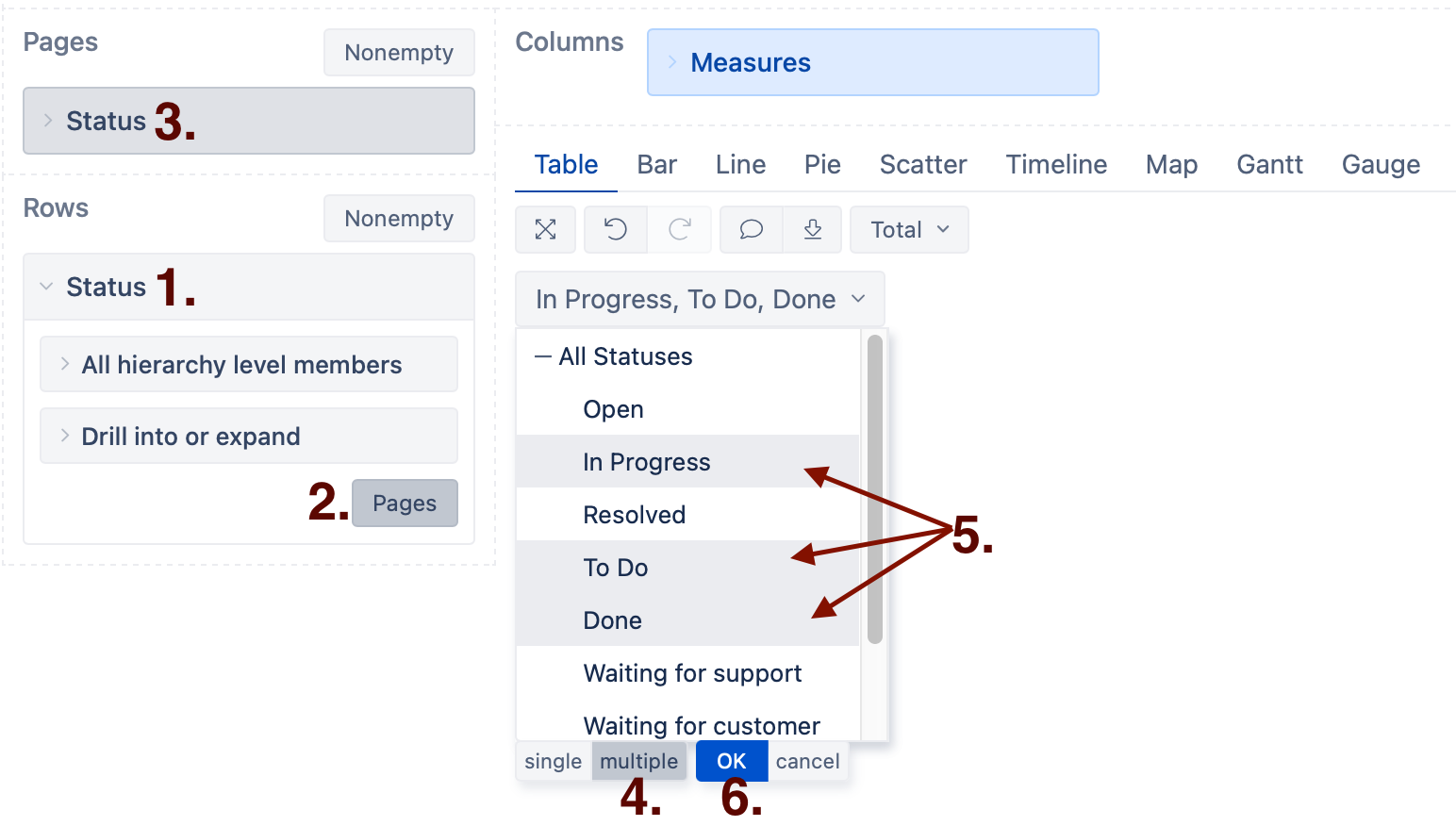This screenshot has height=826, width=1456.
Task: Switch to the Pie chart tab
Action: (822, 164)
